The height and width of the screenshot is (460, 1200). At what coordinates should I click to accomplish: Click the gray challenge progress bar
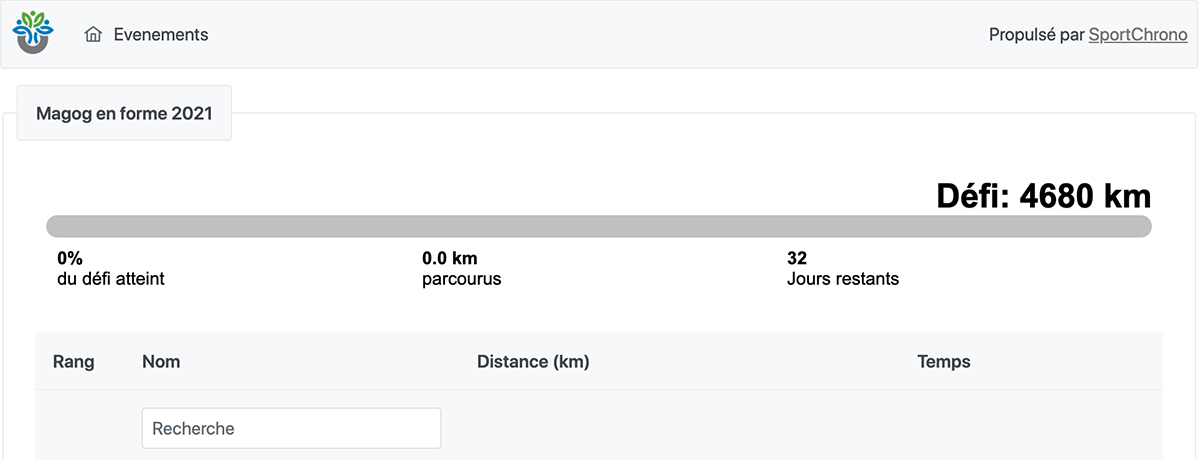point(598,226)
